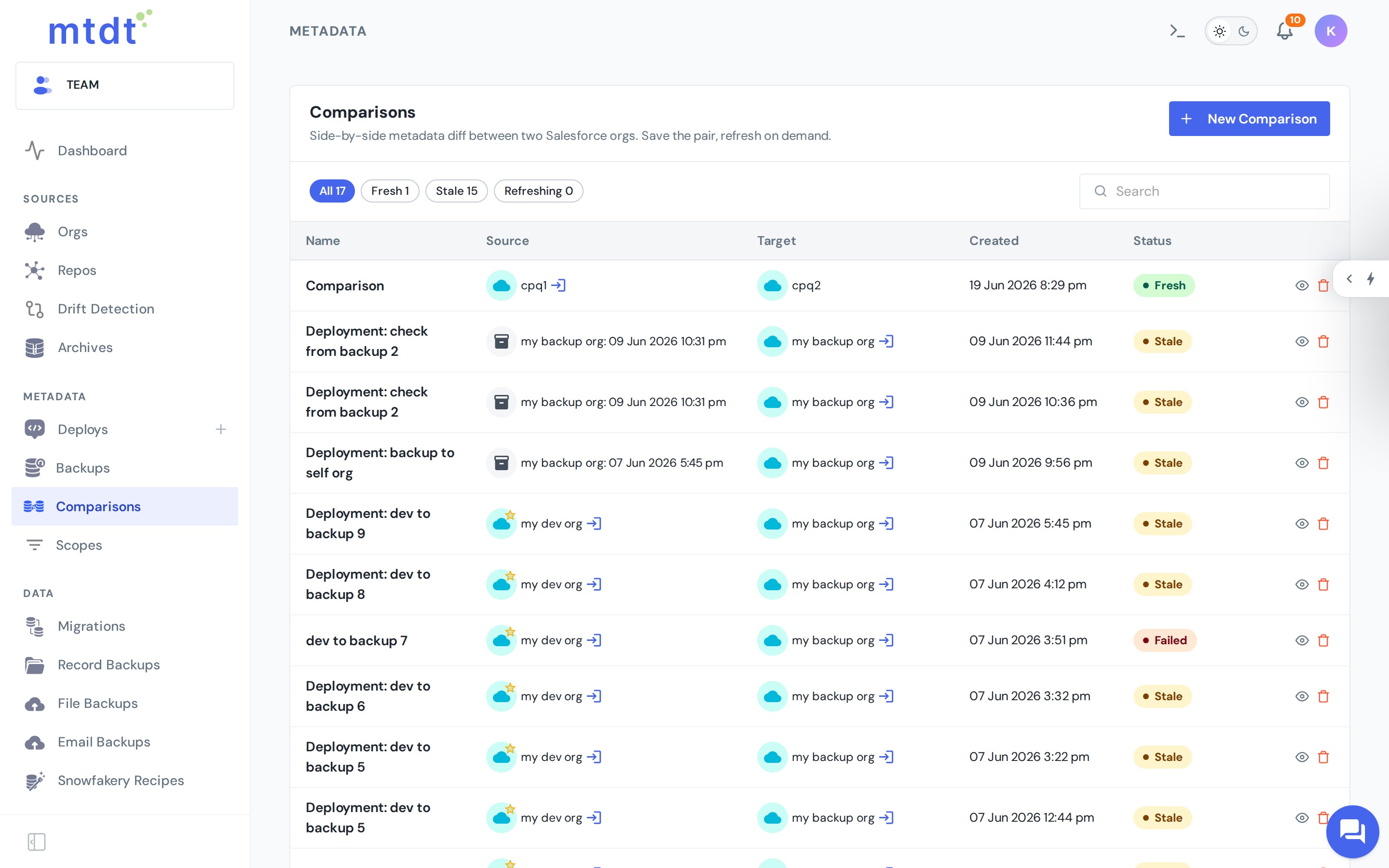The width and height of the screenshot is (1389, 868).
Task: View the Comparison row cpq1 eye icon
Action: (1302, 285)
